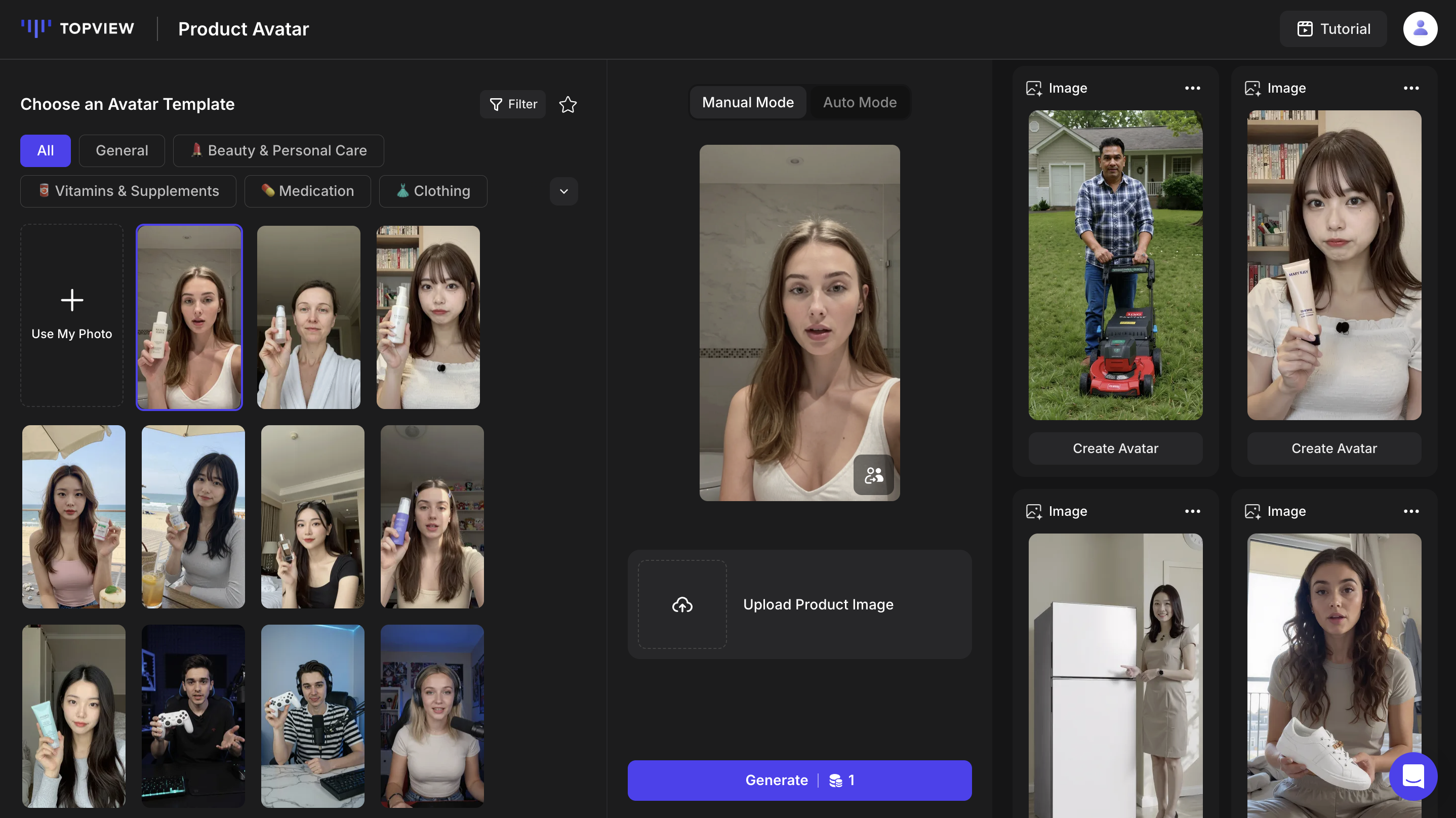This screenshot has height=818, width=1456.
Task: Open the options menu on the lawn mower image
Action: click(1192, 88)
